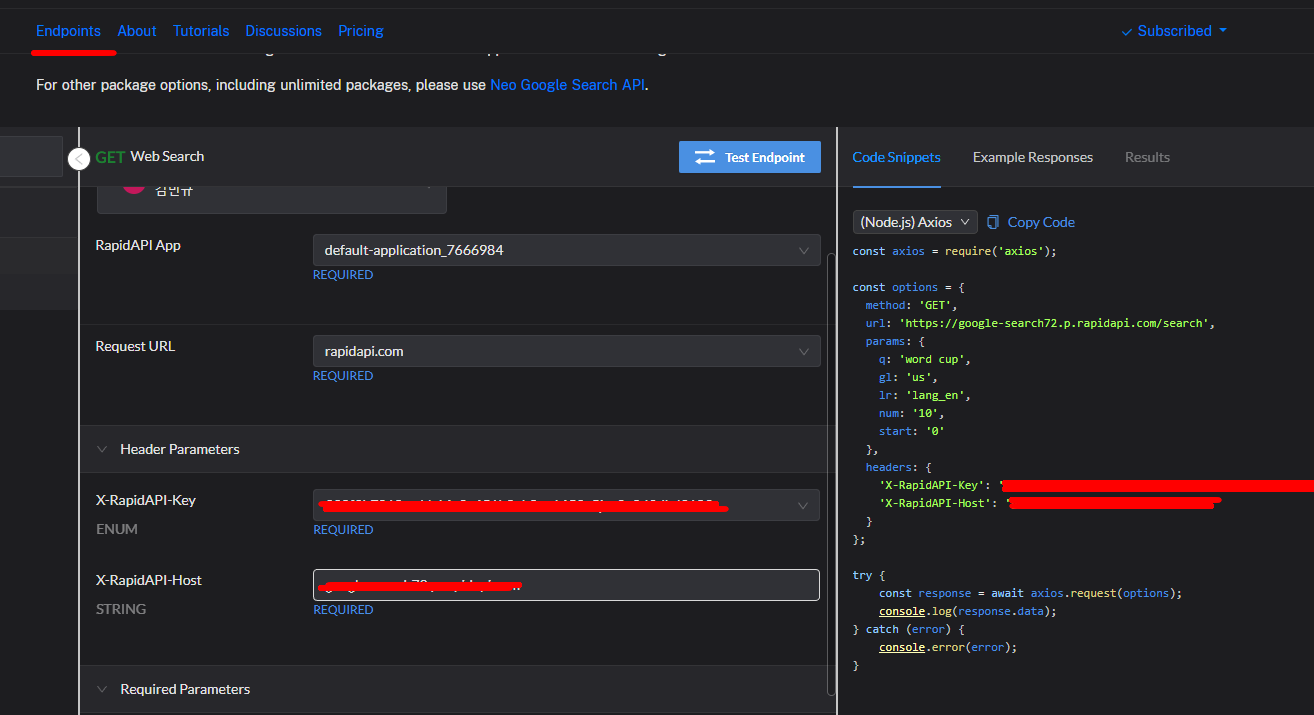1314x715 pixels.
Task: Click the q: 'word cup' line in the code
Action: coord(925,359)
